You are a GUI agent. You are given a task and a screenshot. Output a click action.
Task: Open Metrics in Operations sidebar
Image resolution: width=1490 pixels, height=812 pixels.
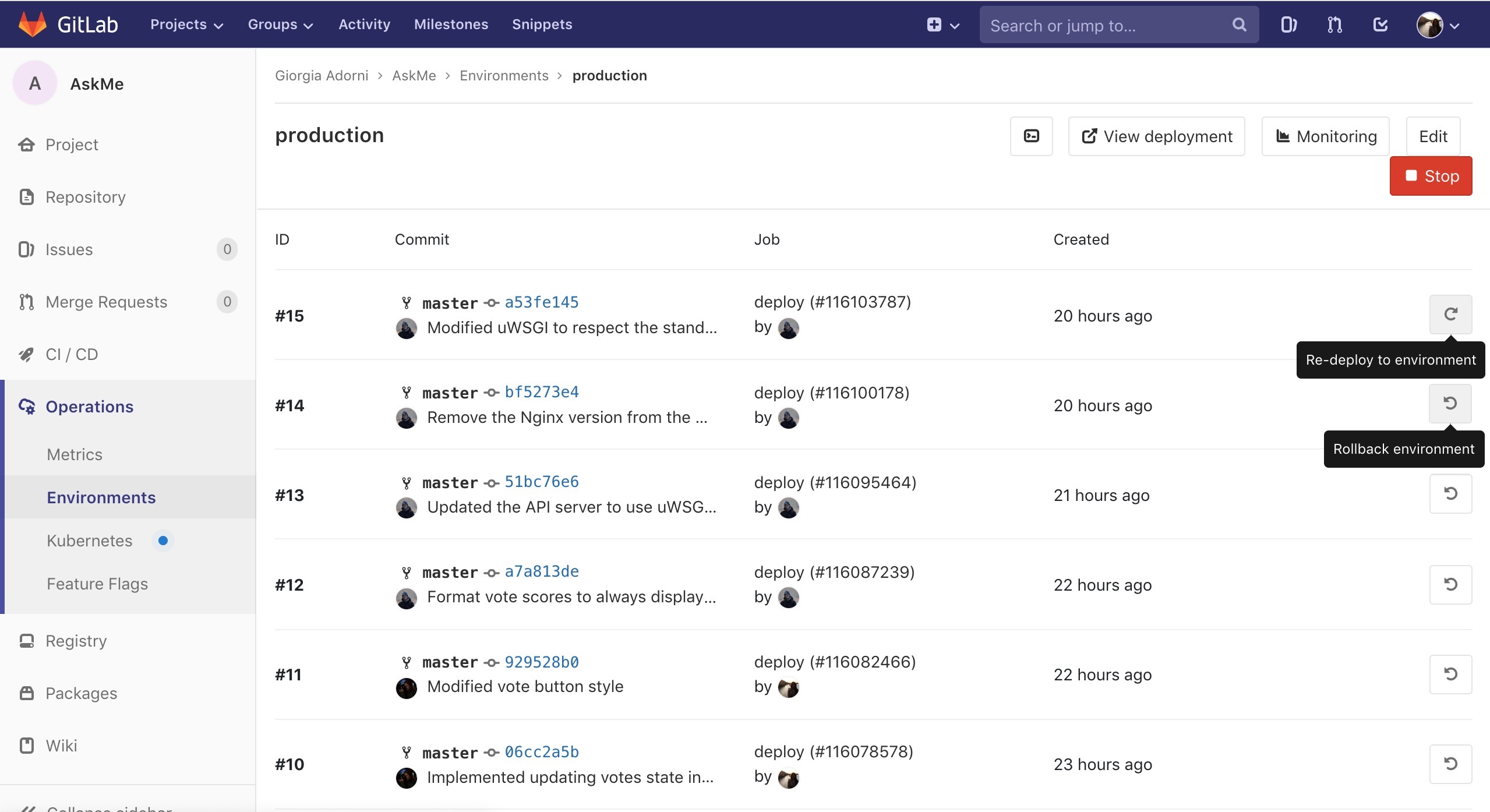pos(75,454)
